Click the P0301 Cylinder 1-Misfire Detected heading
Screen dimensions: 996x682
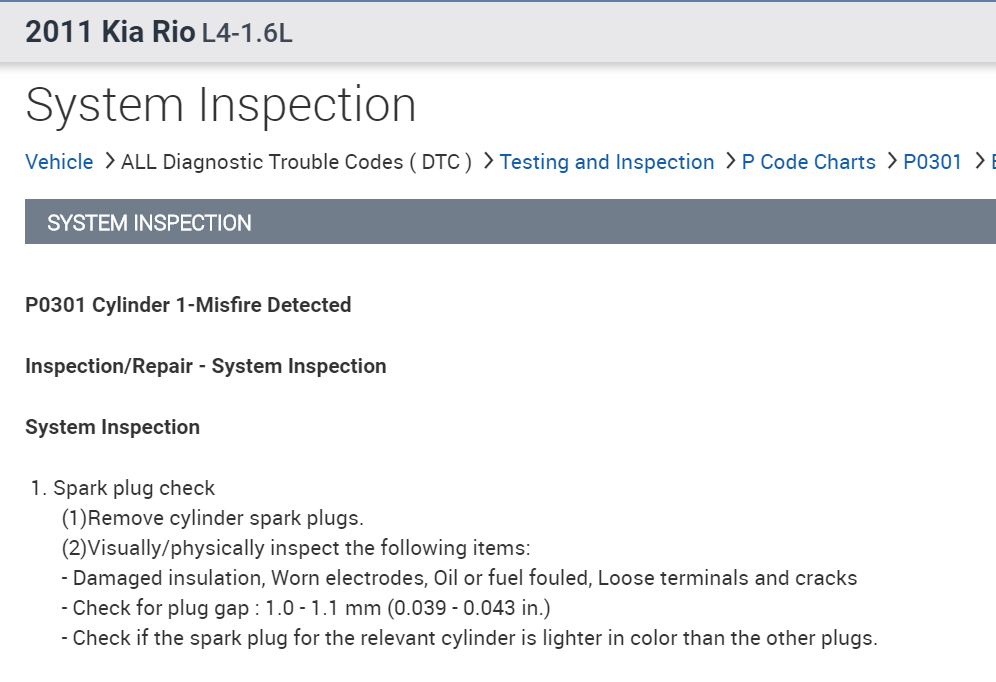tap(188, 305)
